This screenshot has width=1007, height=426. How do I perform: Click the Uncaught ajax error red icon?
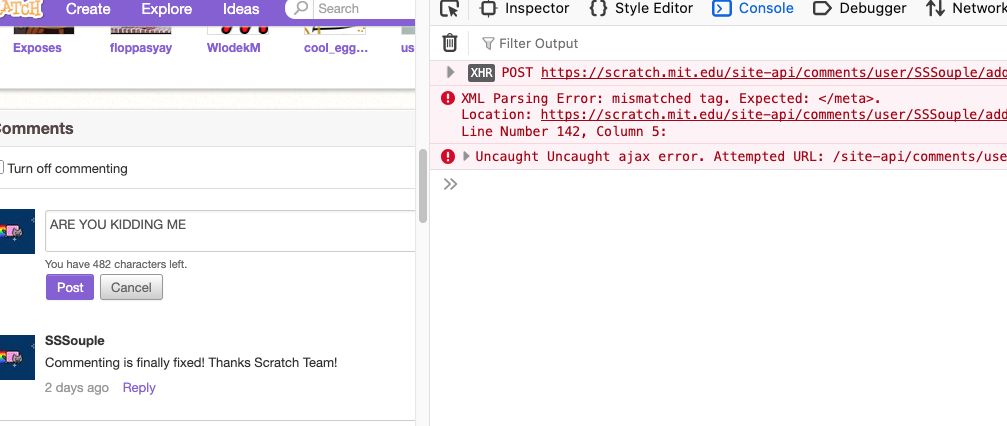tap(448, 156)
